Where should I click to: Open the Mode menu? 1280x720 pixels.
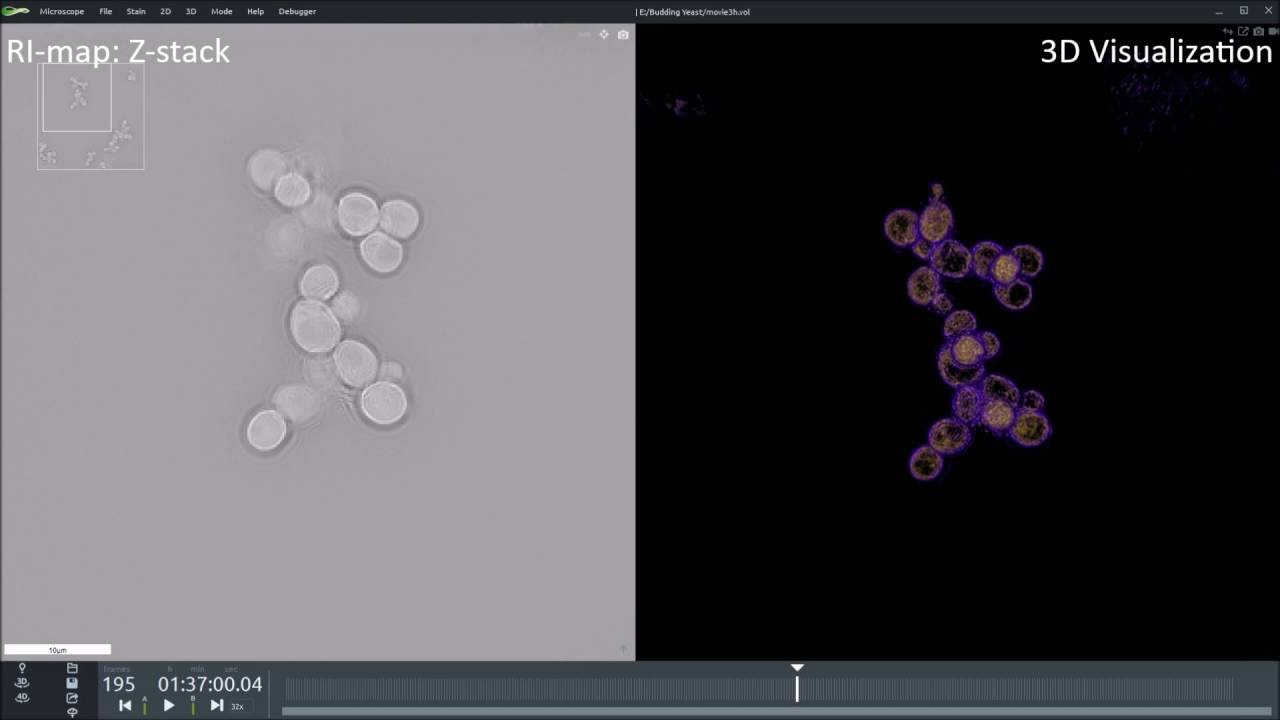click(x=222, y=12)
